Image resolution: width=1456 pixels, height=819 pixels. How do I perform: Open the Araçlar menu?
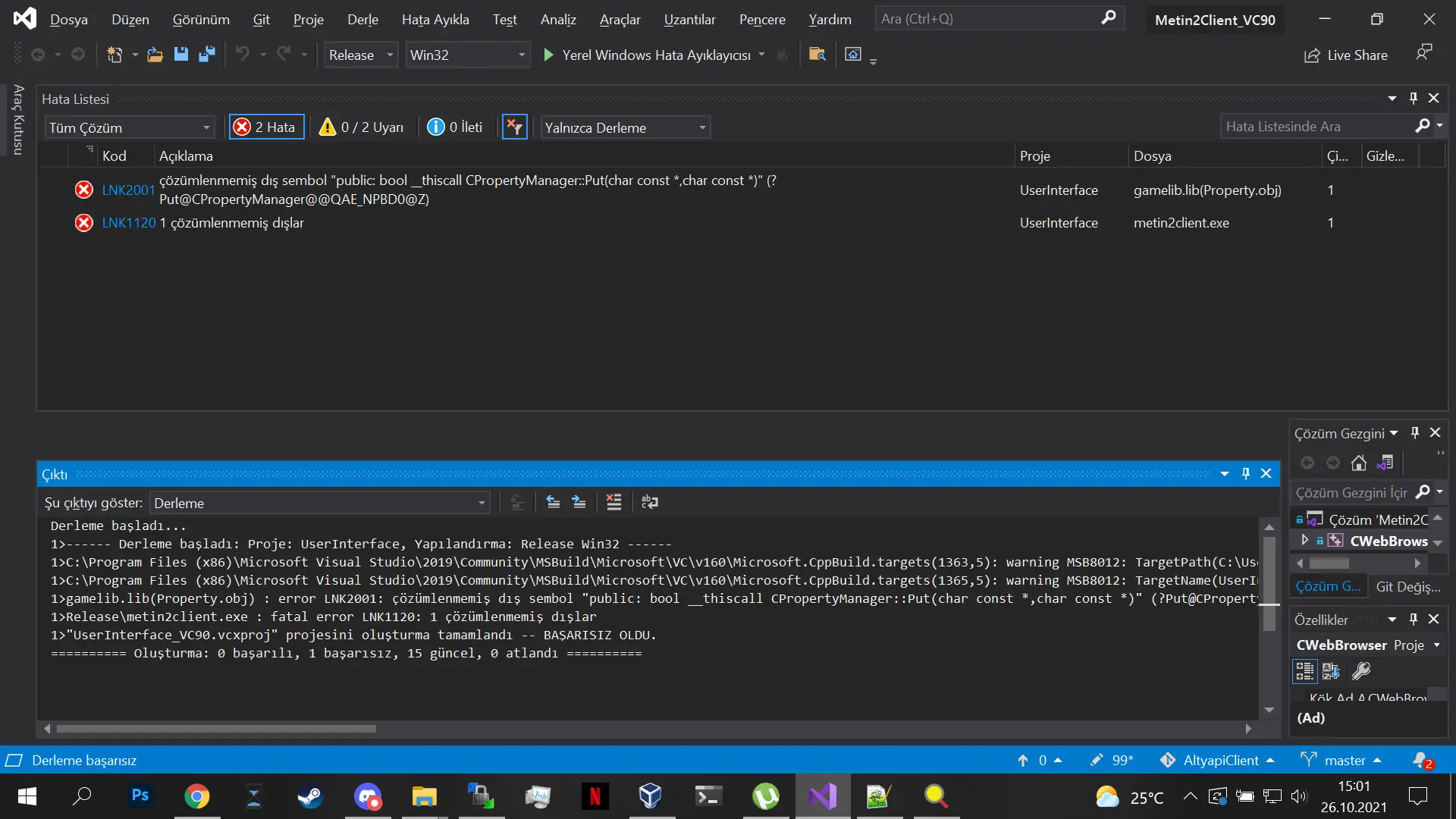620,19
